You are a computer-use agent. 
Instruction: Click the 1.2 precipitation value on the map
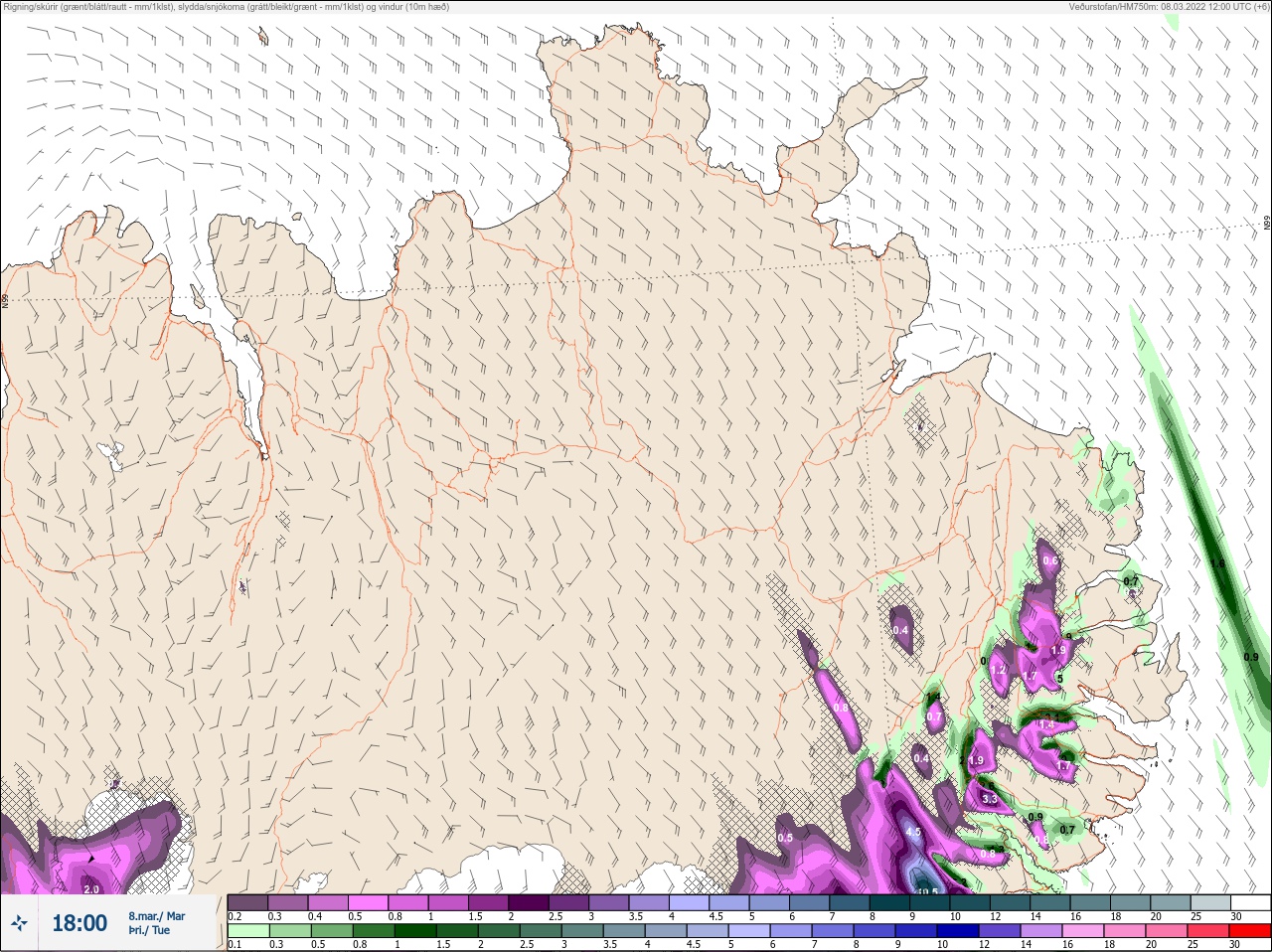(x=999, y=671)
